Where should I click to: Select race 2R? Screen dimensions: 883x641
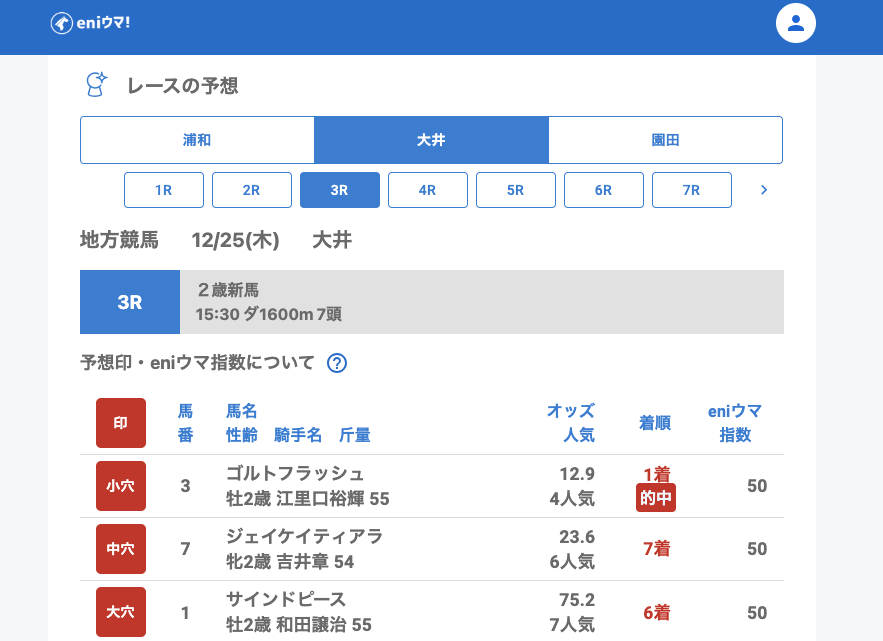(252, 190)
